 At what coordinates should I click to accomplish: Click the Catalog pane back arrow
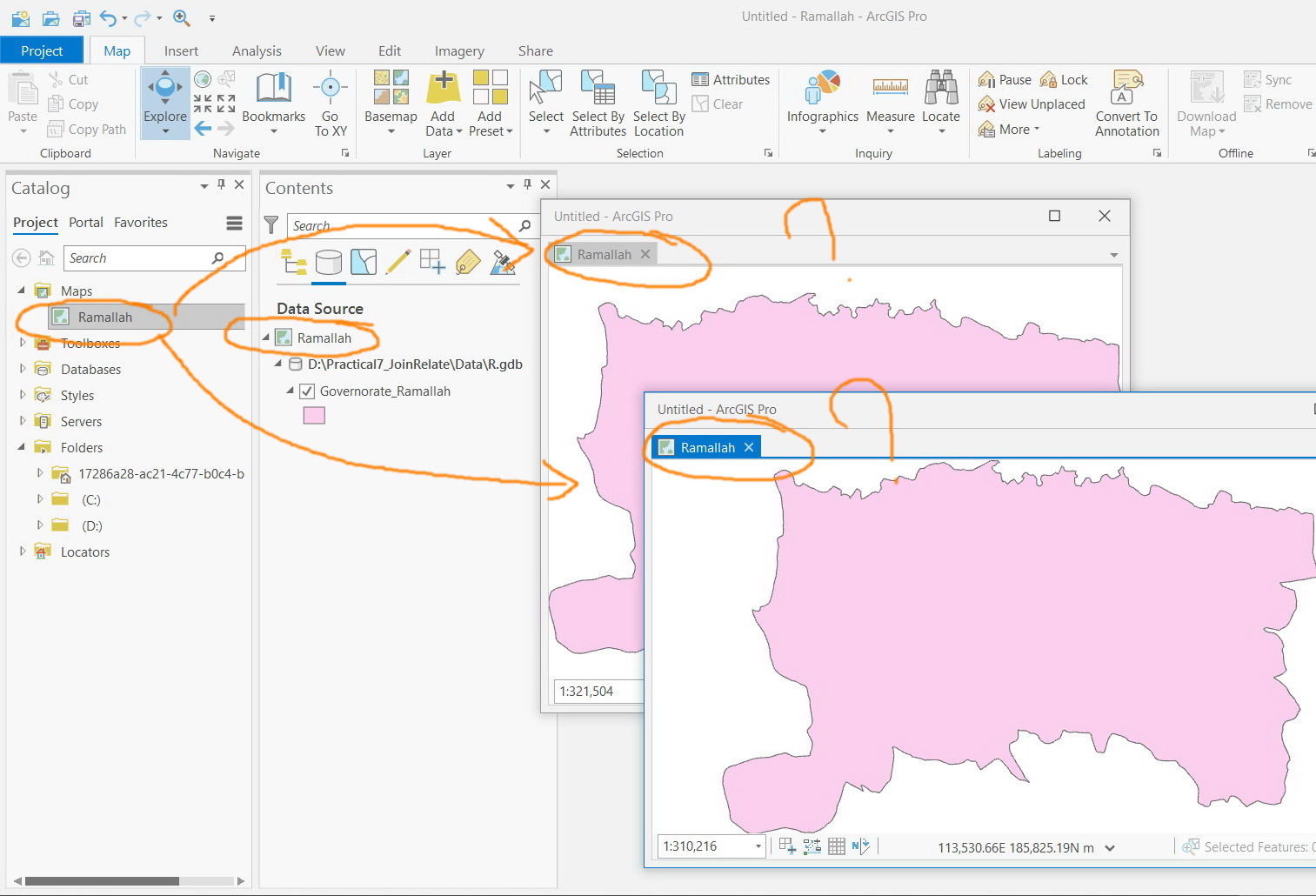pyautogui.click(x=22, y=258)
